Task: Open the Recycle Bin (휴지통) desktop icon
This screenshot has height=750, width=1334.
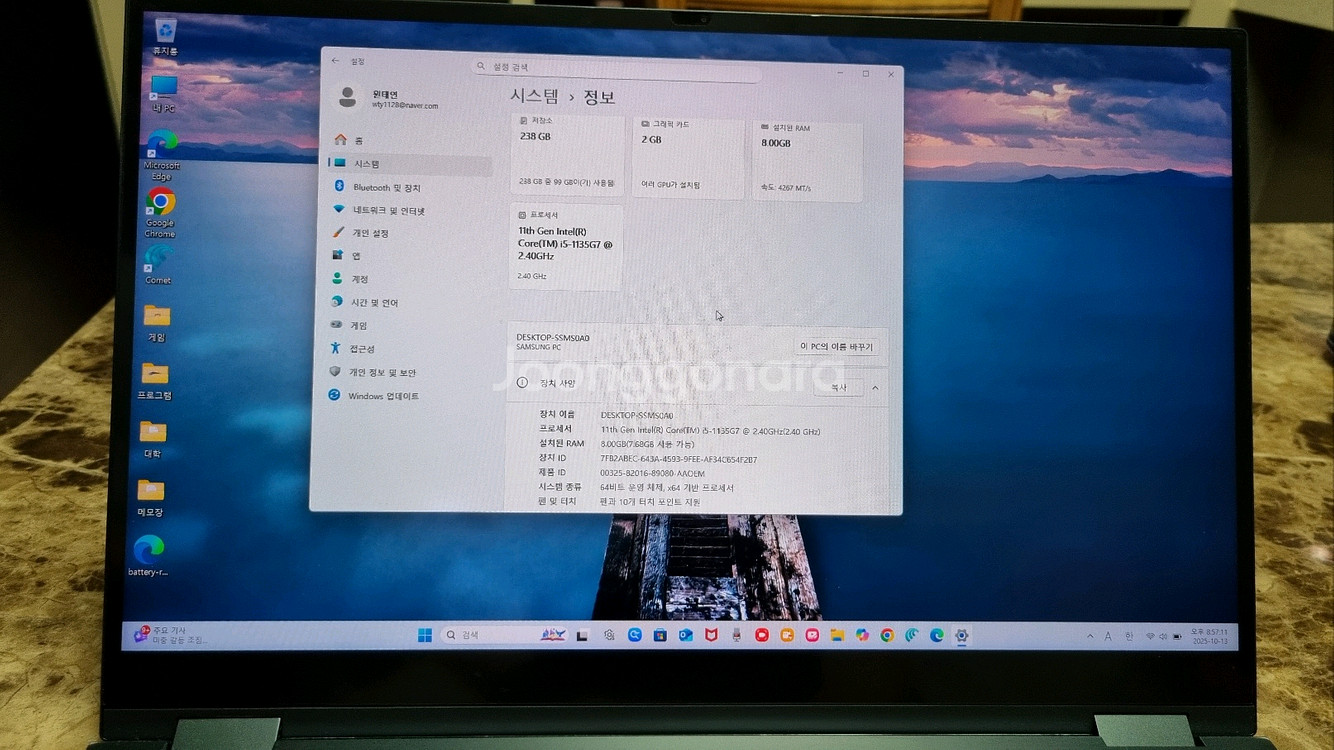Action: (x=165, y=31)
